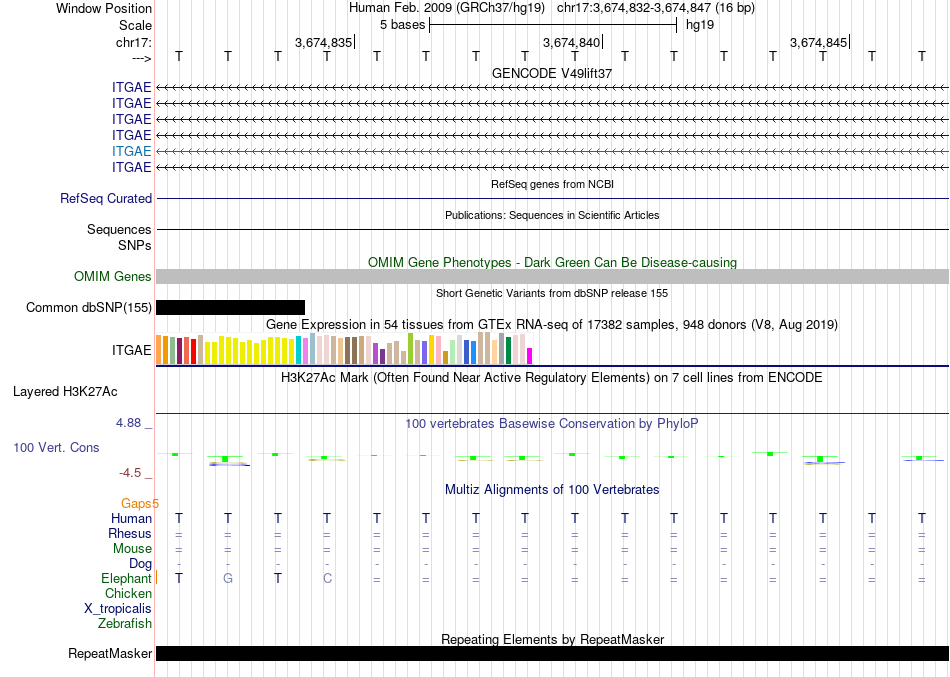The image size is (950, 677).
Task: Open the RefSeq Curated track label
Action: 106,198
